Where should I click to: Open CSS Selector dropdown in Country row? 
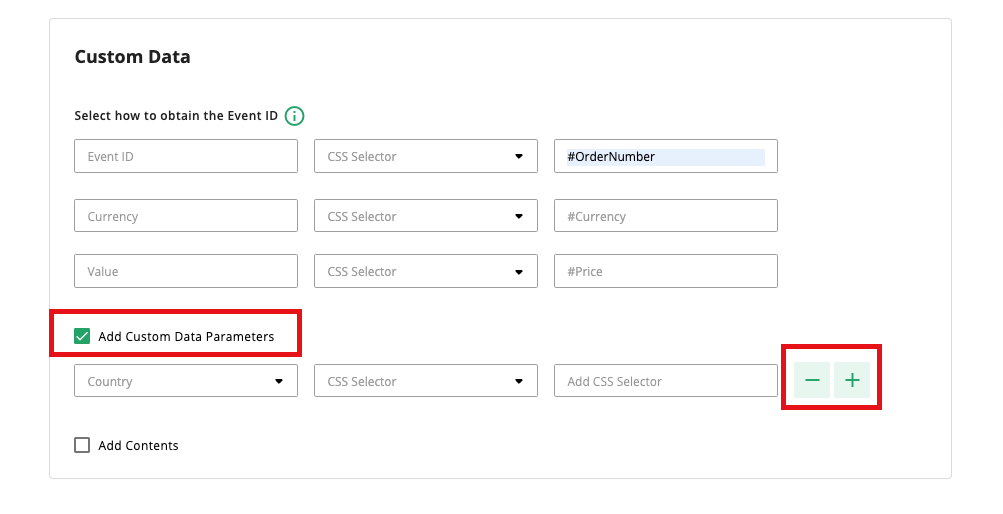pos(426,381)
